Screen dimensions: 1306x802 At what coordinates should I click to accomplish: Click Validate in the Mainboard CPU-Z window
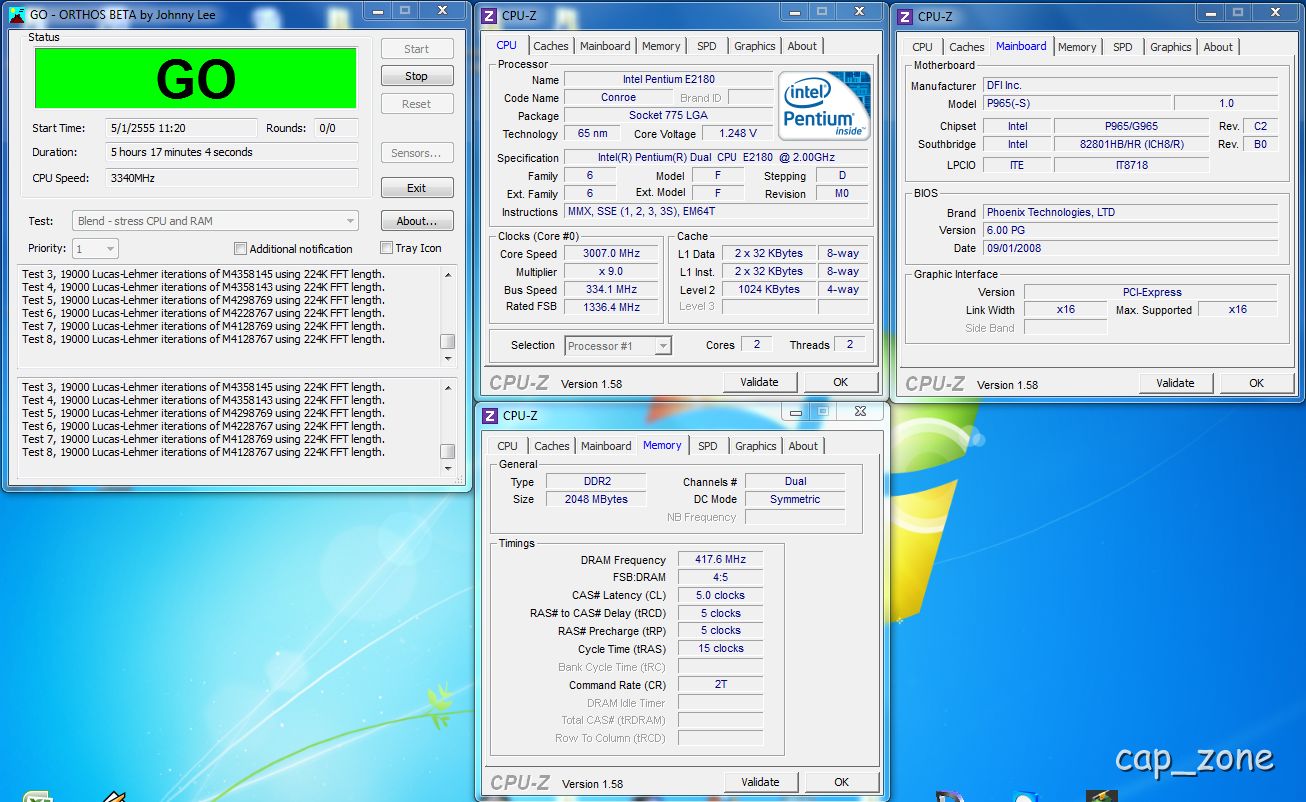1175,383
